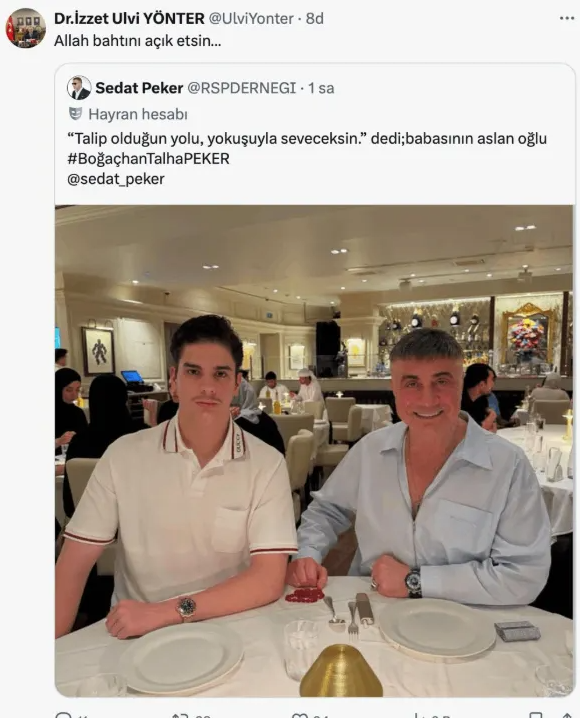580x718 pixels.
Task: Click the Sedat Peker display name
Action: pos(139,88)
